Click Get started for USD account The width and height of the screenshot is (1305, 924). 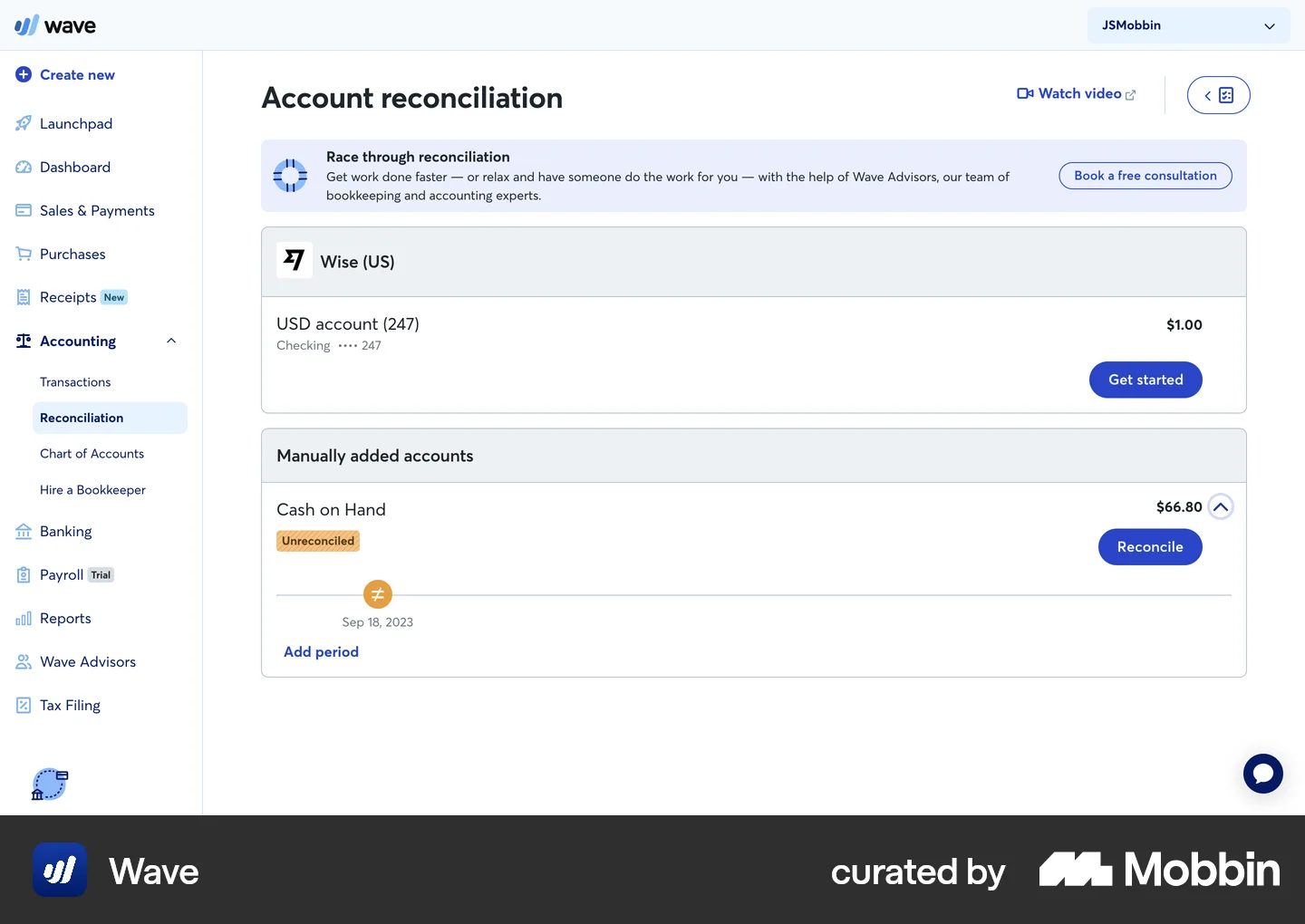click(x=1145, y=380)
